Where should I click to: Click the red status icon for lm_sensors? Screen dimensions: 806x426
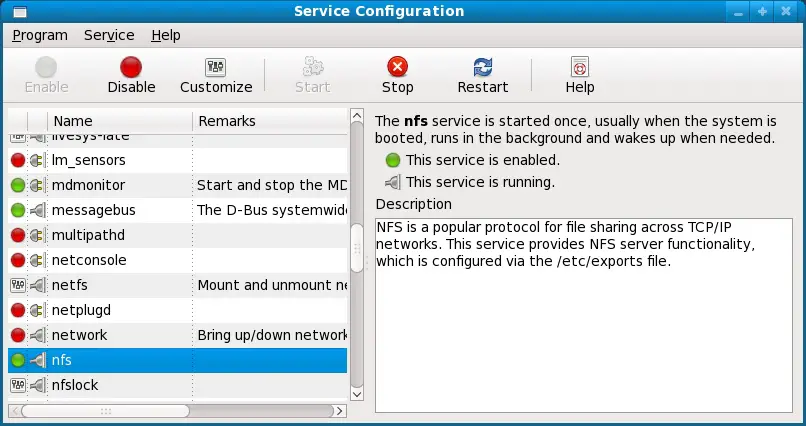18,160
